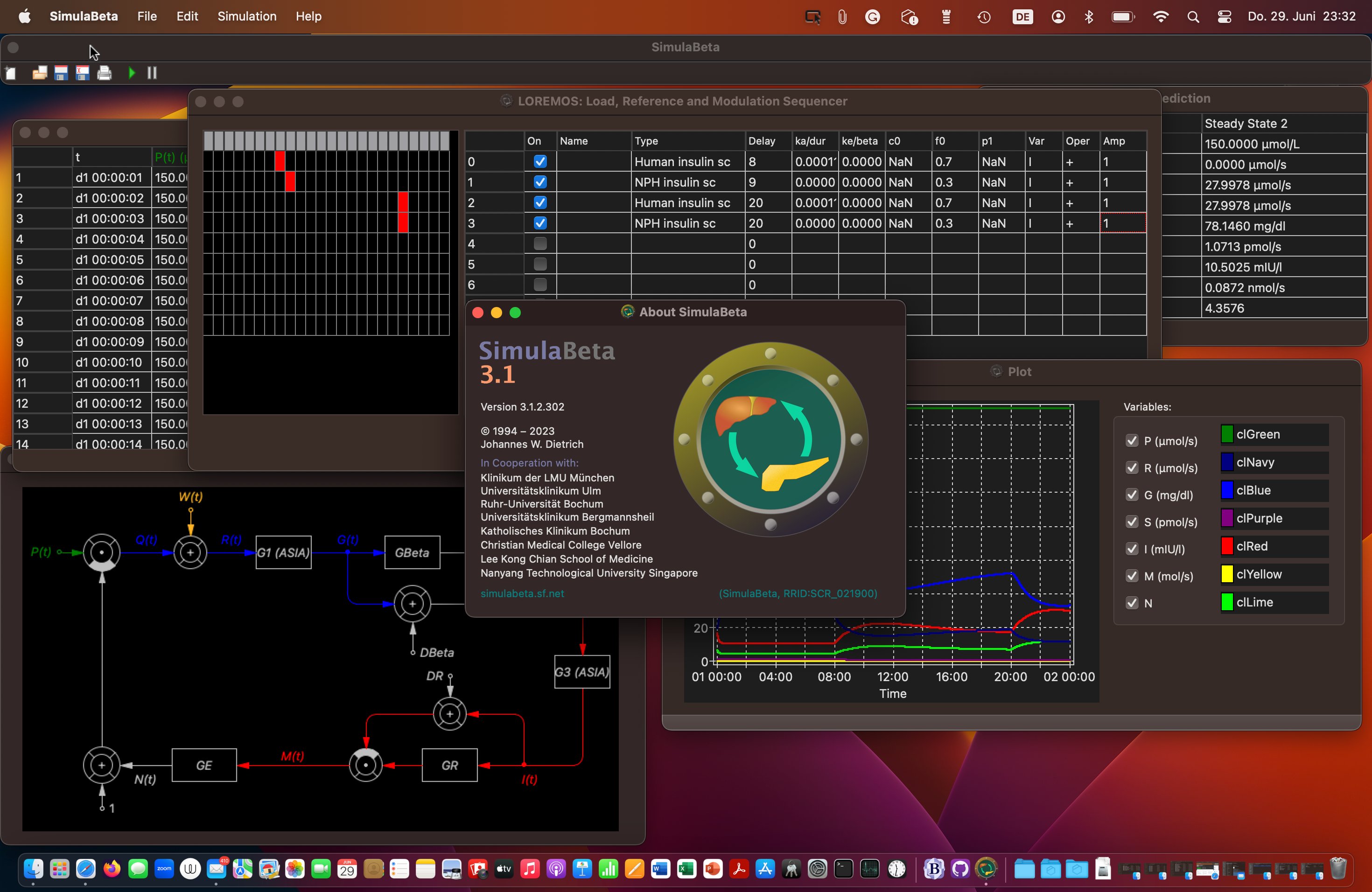Click the G3 (ASIA) block in diagram
This screenshot has width=1372, height=892.
[582, 672]
